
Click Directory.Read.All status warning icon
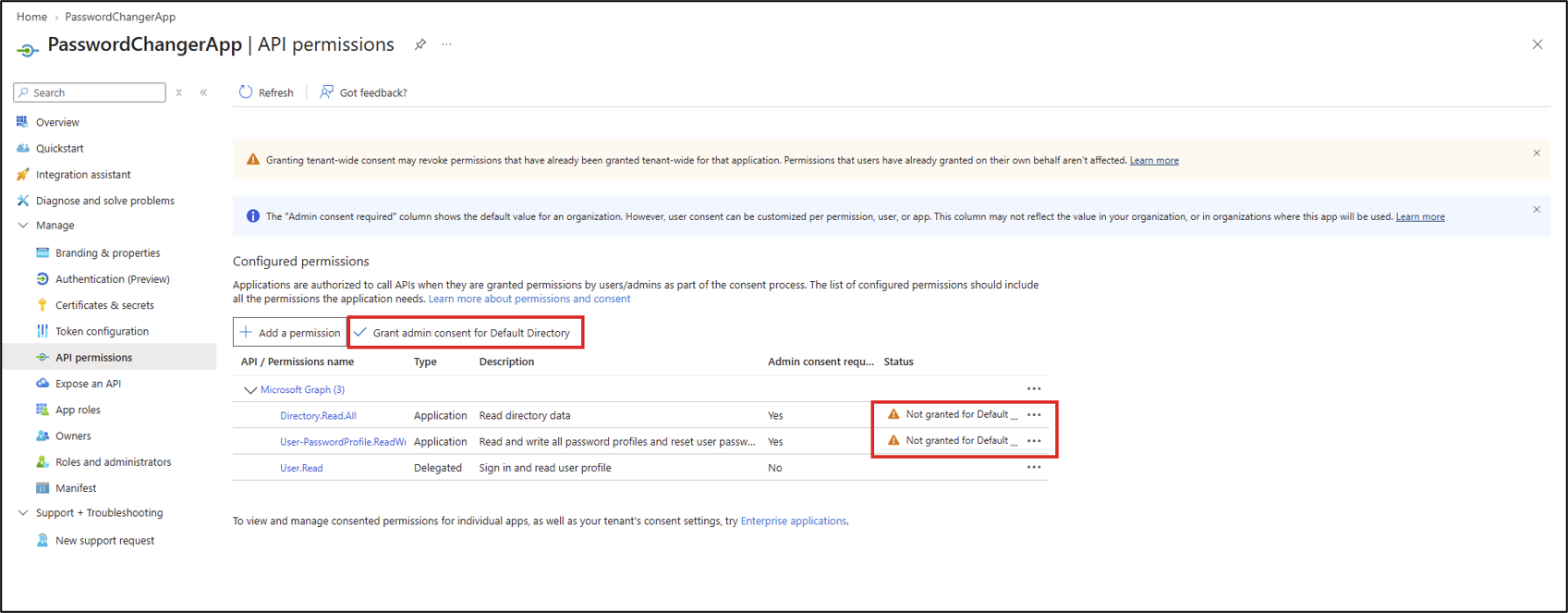893,414
